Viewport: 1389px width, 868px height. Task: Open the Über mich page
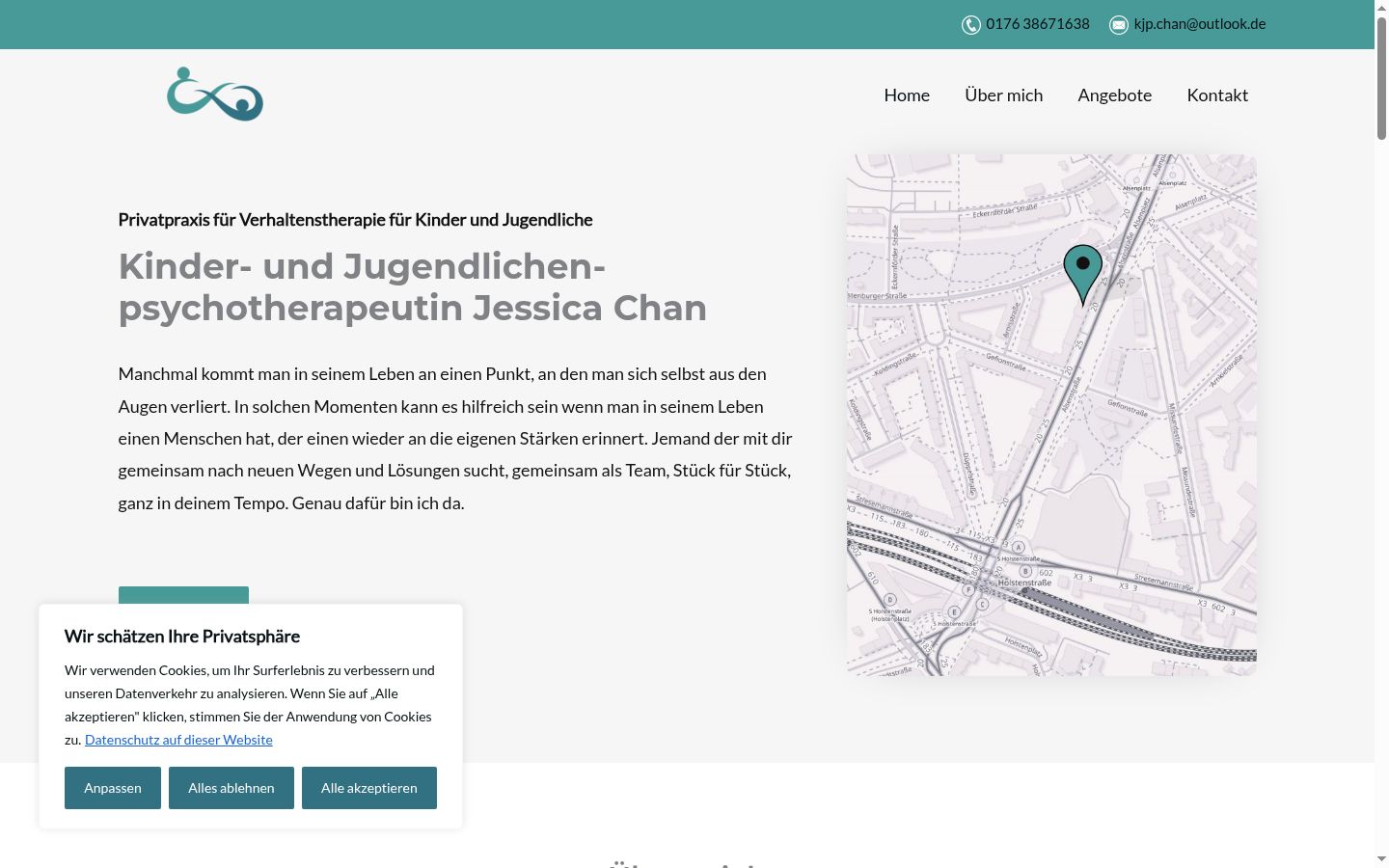pyautogui.click(x=1004, y=95)
